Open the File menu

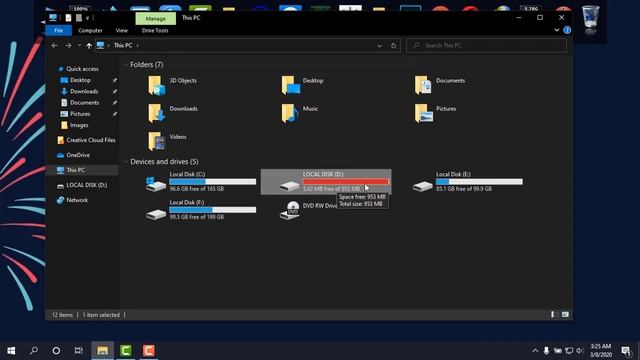pyautogui.click(x=58, y=30)
